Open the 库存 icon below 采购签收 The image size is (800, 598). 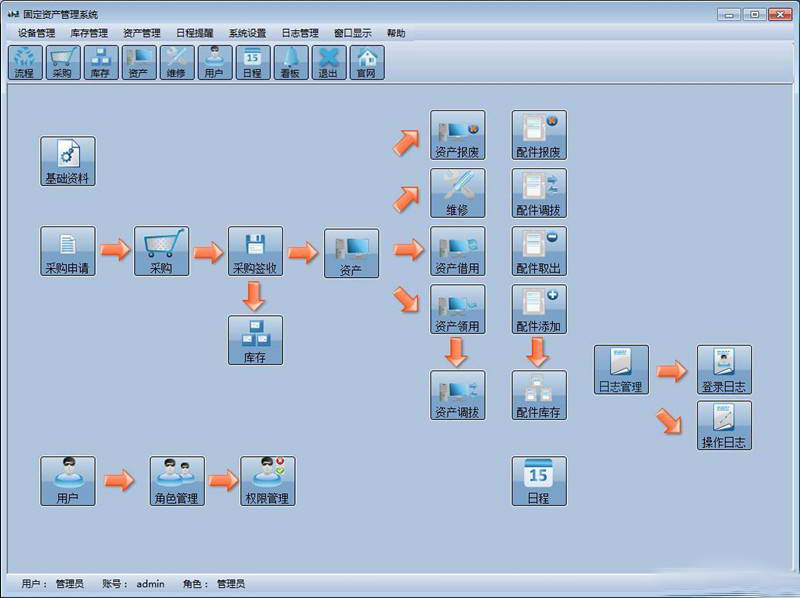tap(255, 340)
